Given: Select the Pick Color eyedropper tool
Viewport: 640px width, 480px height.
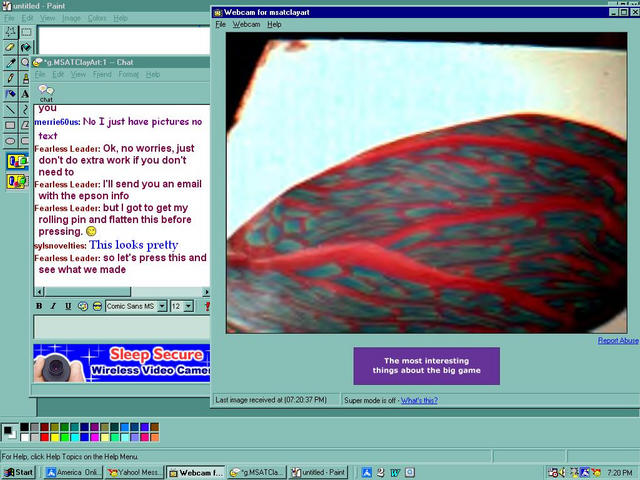Looking at the screenshot, I should (11, 63).
